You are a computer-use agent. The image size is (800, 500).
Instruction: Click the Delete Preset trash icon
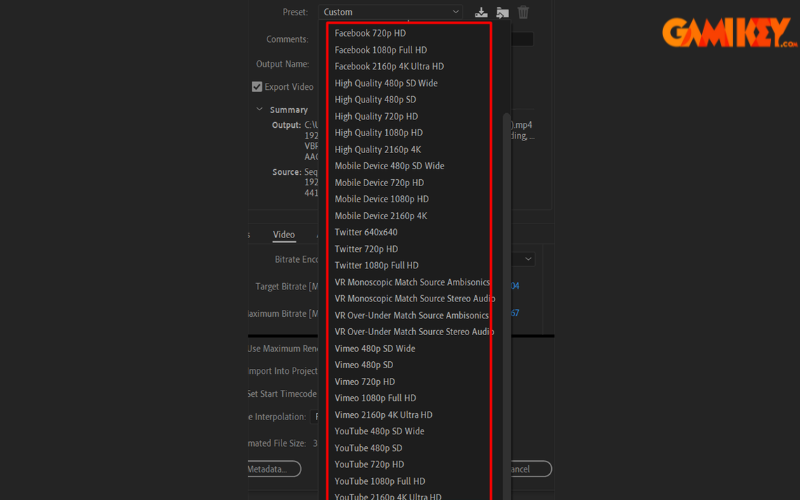click(523, 12)
